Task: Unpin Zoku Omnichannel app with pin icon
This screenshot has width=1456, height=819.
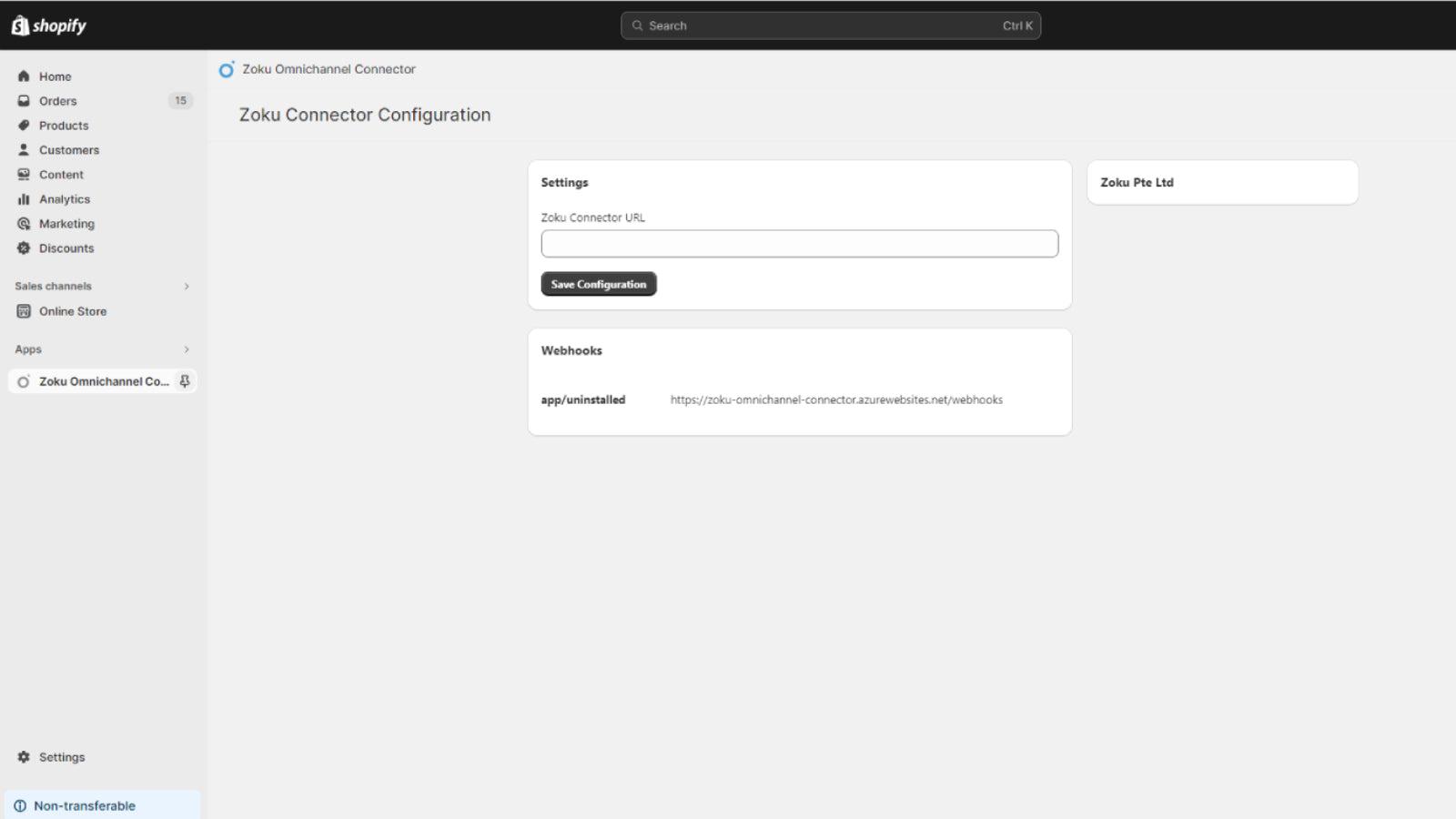Action: click(185, 381)
